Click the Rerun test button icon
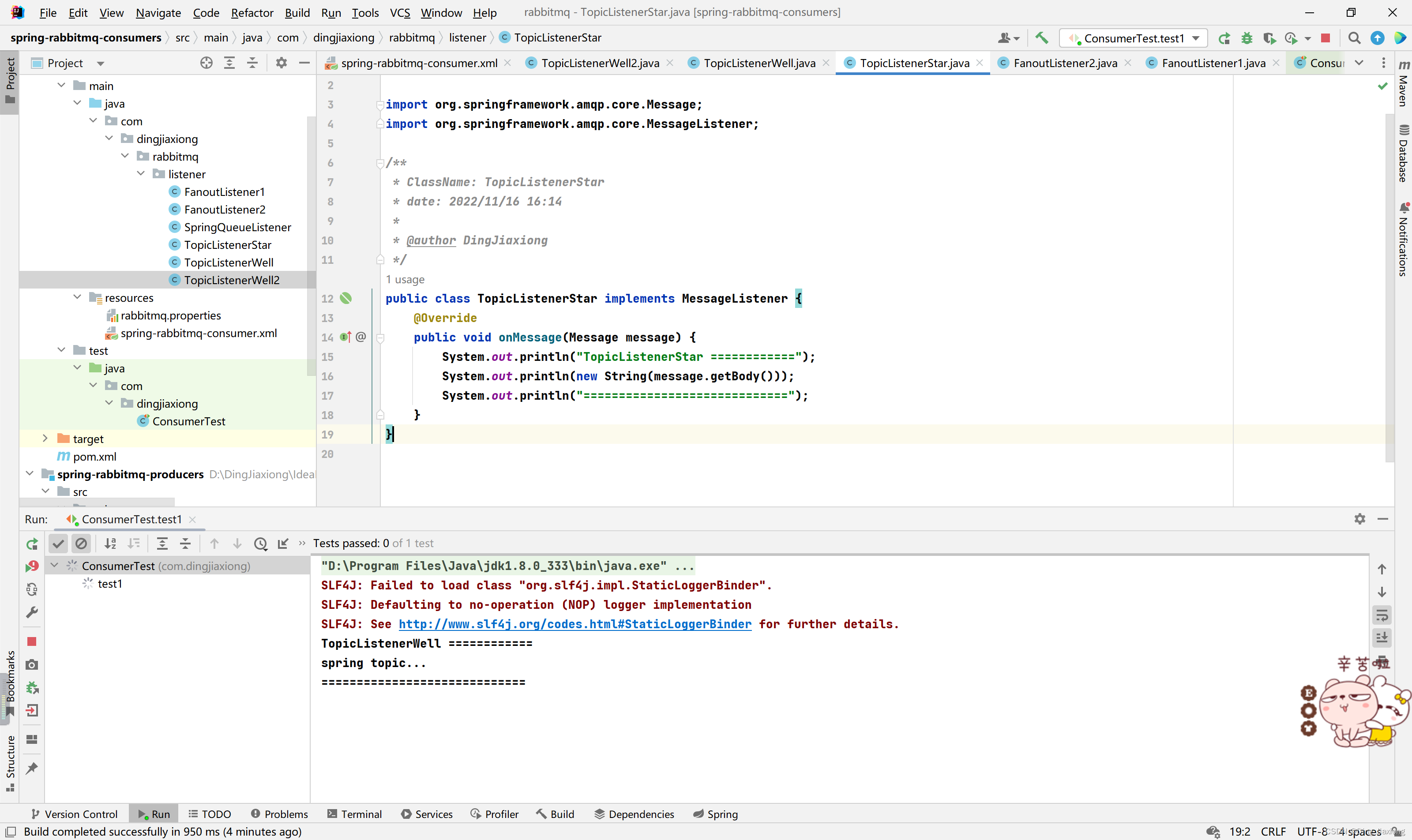This screenshot has width=1412, height=840. tap(32, 543)
